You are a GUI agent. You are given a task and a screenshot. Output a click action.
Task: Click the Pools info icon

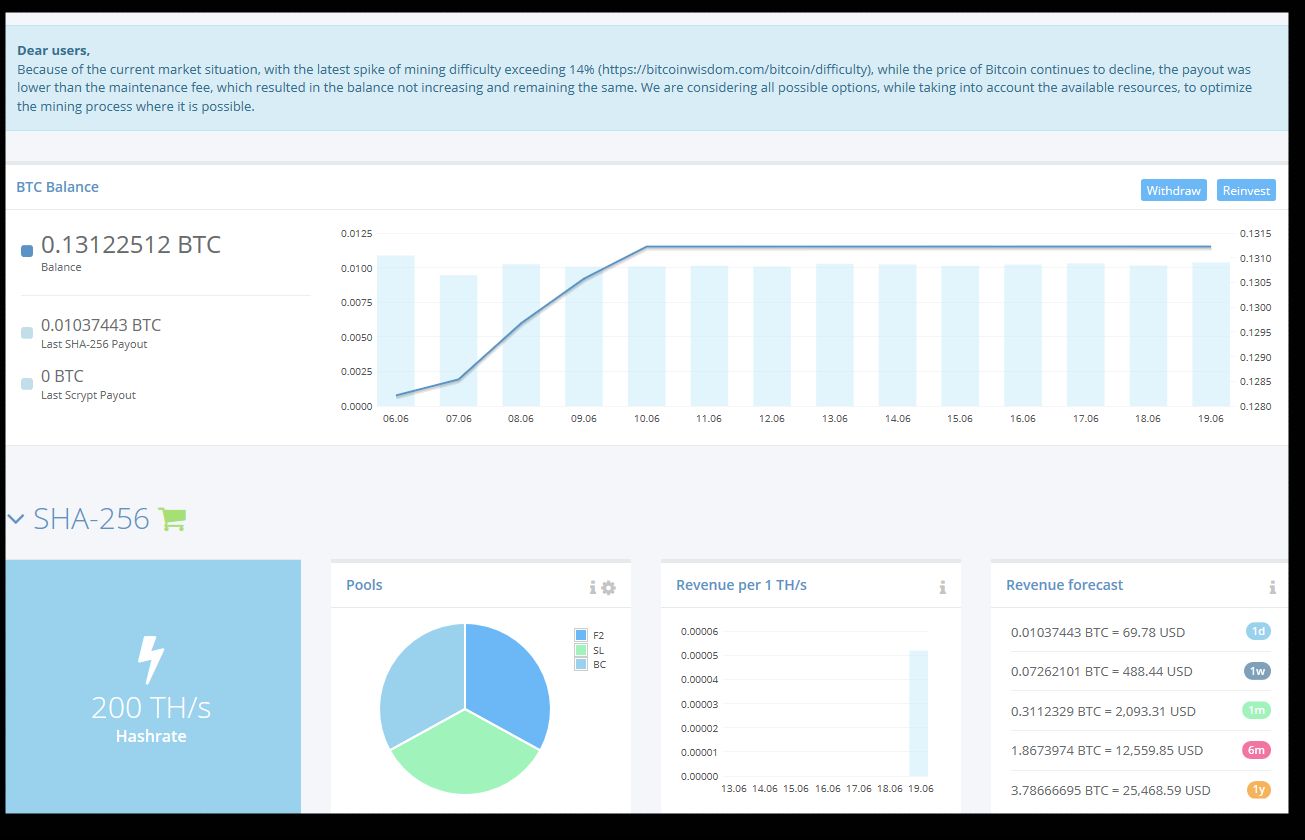point(592,587)
